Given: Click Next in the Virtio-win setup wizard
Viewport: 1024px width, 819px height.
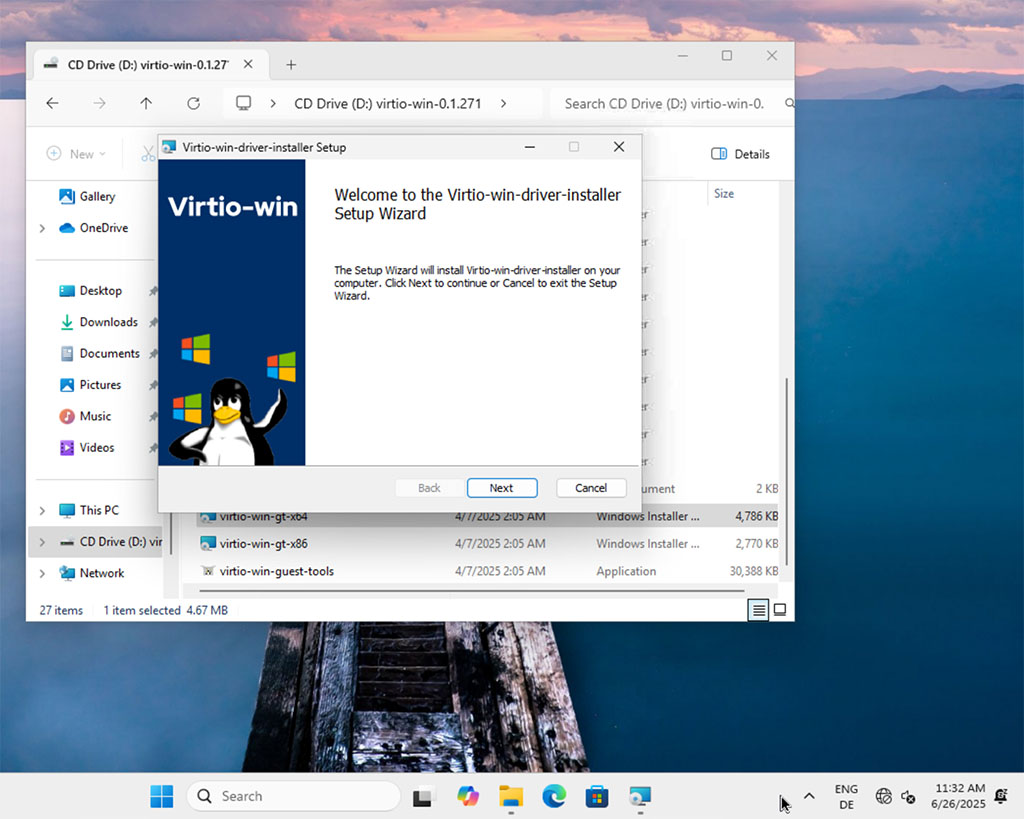Looking at the screenshot, I should click(x=502, y=488).
